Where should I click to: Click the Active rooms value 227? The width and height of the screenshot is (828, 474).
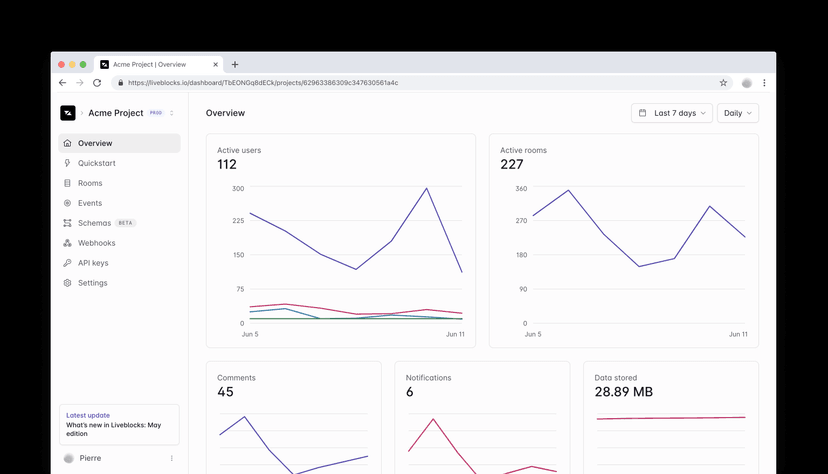click(x=512, y=165)
